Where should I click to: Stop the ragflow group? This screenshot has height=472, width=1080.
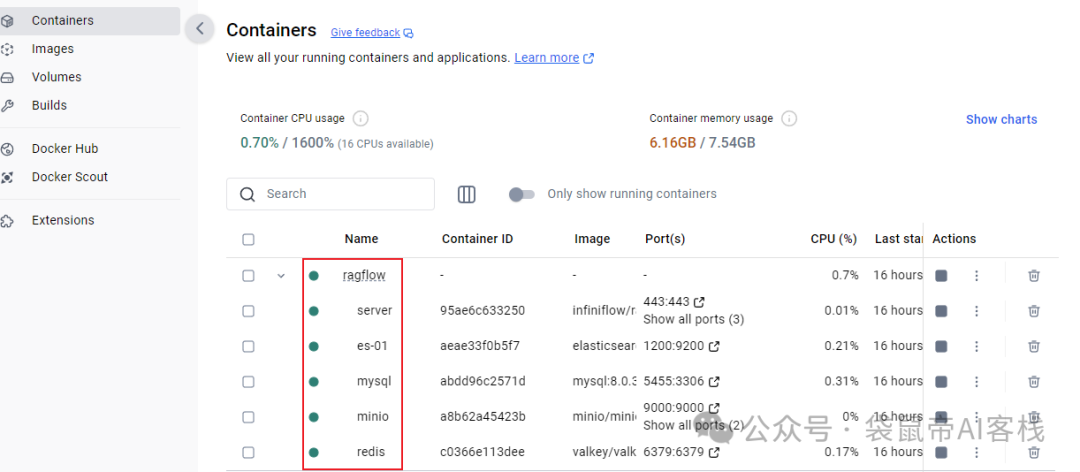pyautogui.click(x=941, y=276)
